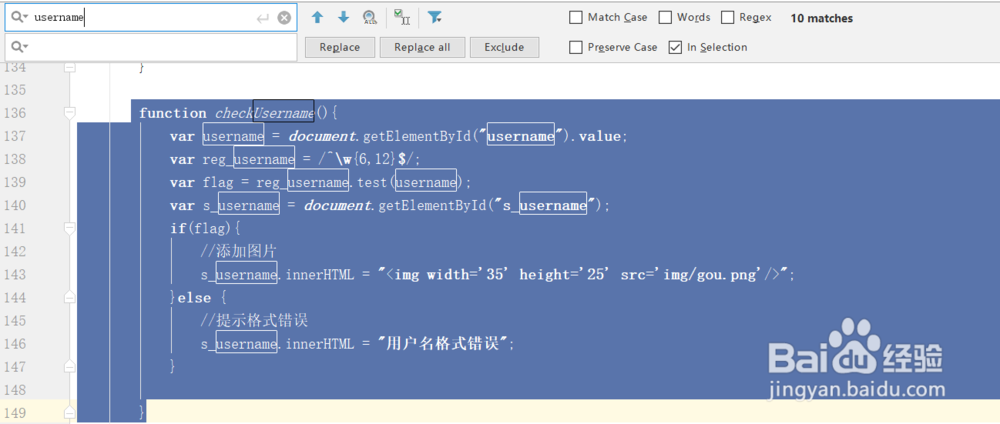Click the Replace all button
This screenshot has height=424, width=1000.
[x=422, y=47]
